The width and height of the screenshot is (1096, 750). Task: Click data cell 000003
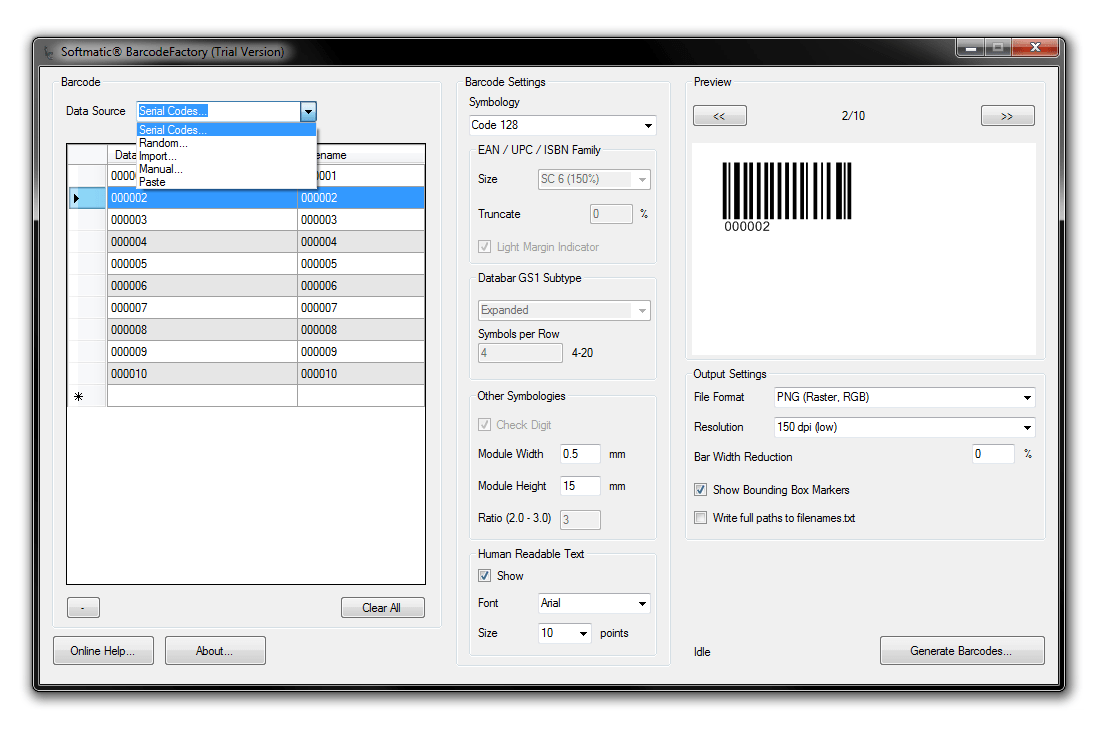[x=203, y=220]
